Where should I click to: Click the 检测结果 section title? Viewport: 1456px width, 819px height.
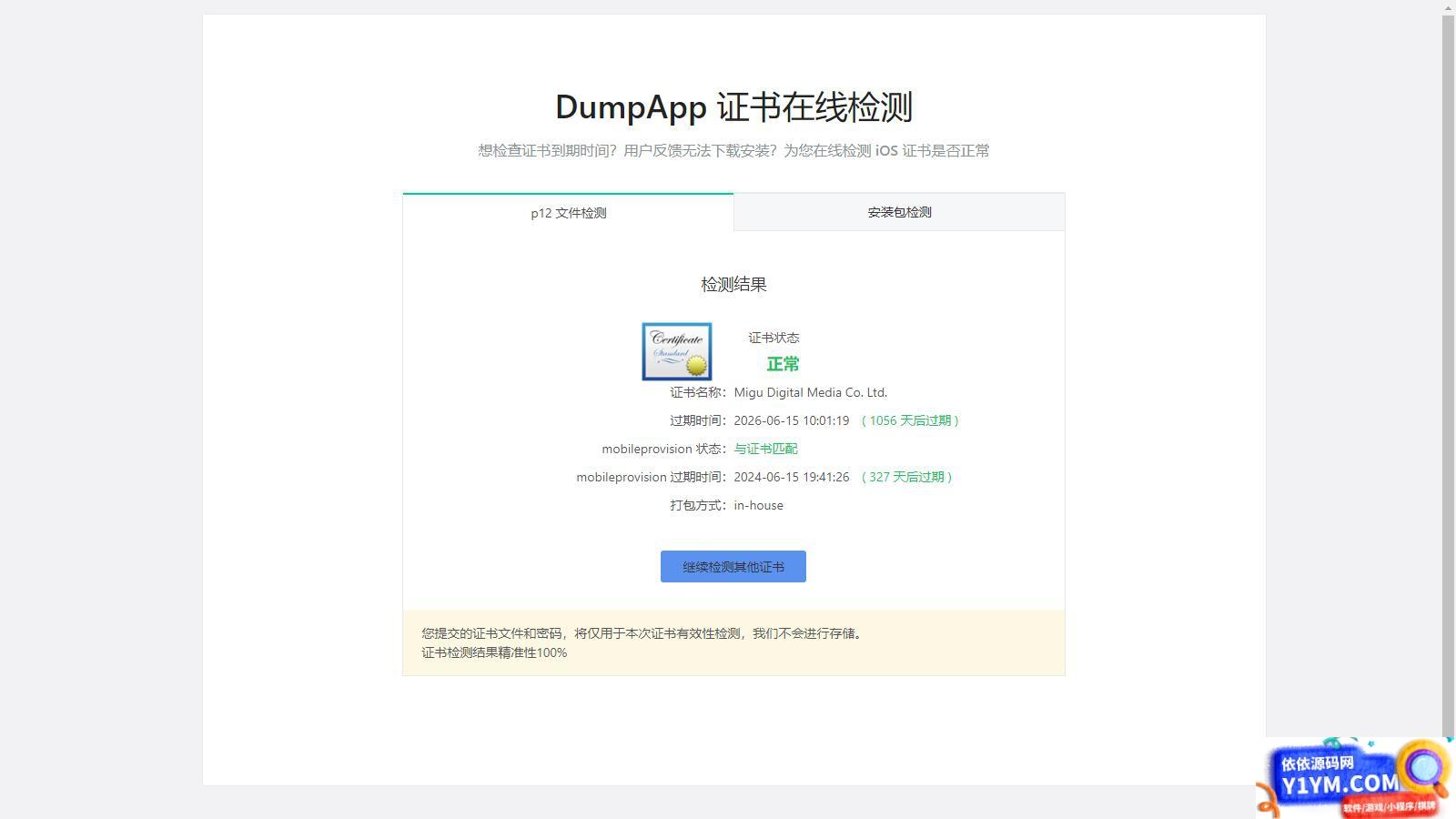(733, 284)
